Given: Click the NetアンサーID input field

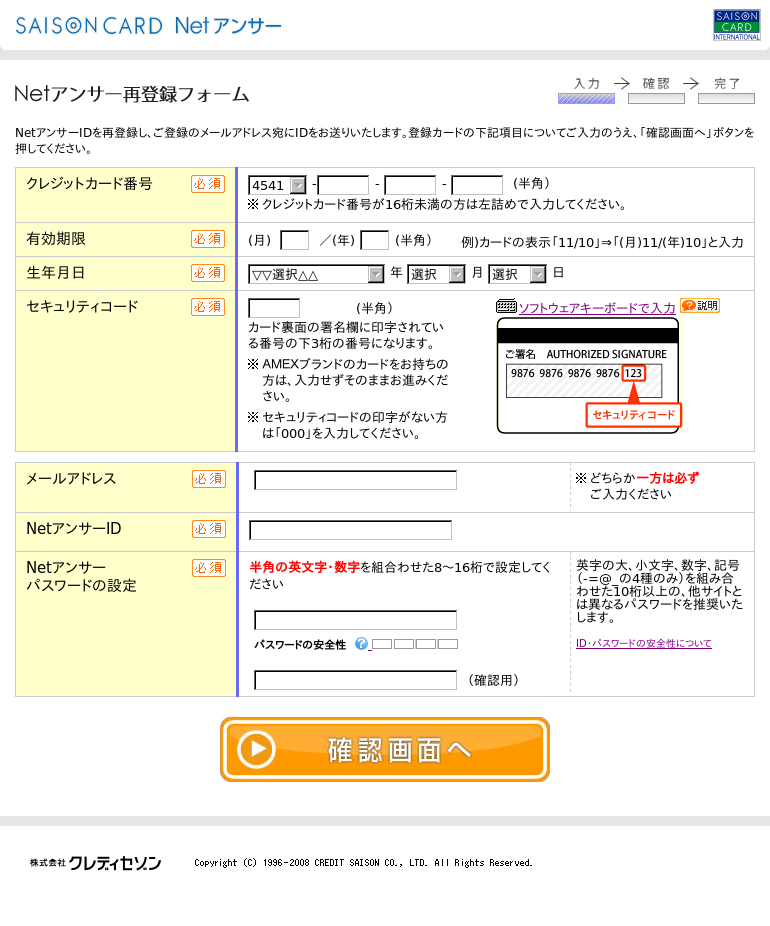Looking at the screenshot, I should (350, 530).
